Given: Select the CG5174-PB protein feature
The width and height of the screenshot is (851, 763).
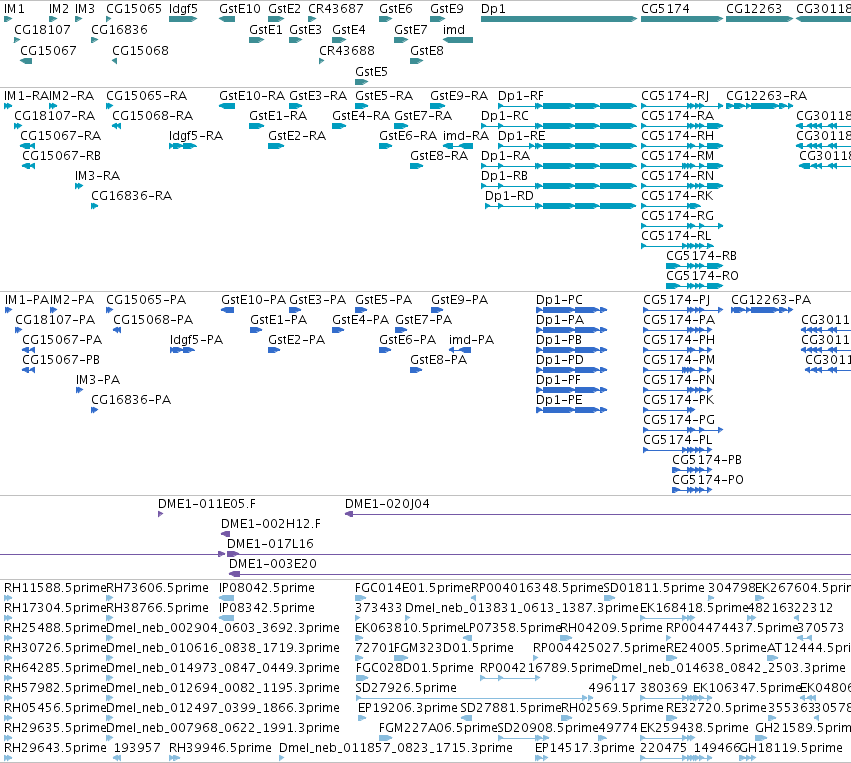Looking at the screenshot, I should coord(692,469).
